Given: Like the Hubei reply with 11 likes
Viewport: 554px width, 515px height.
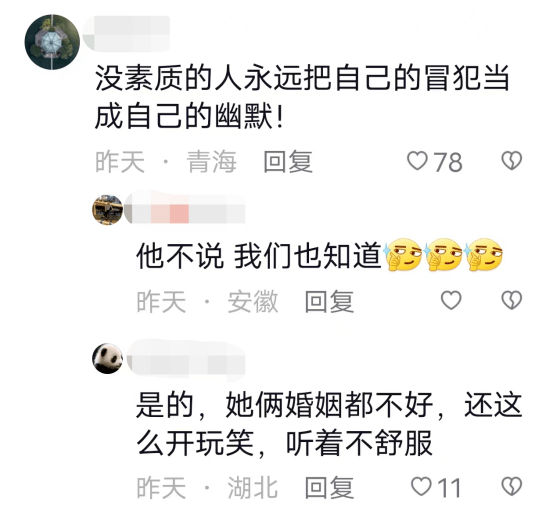Looking at the screenshot, I should (x=422, y=487).
